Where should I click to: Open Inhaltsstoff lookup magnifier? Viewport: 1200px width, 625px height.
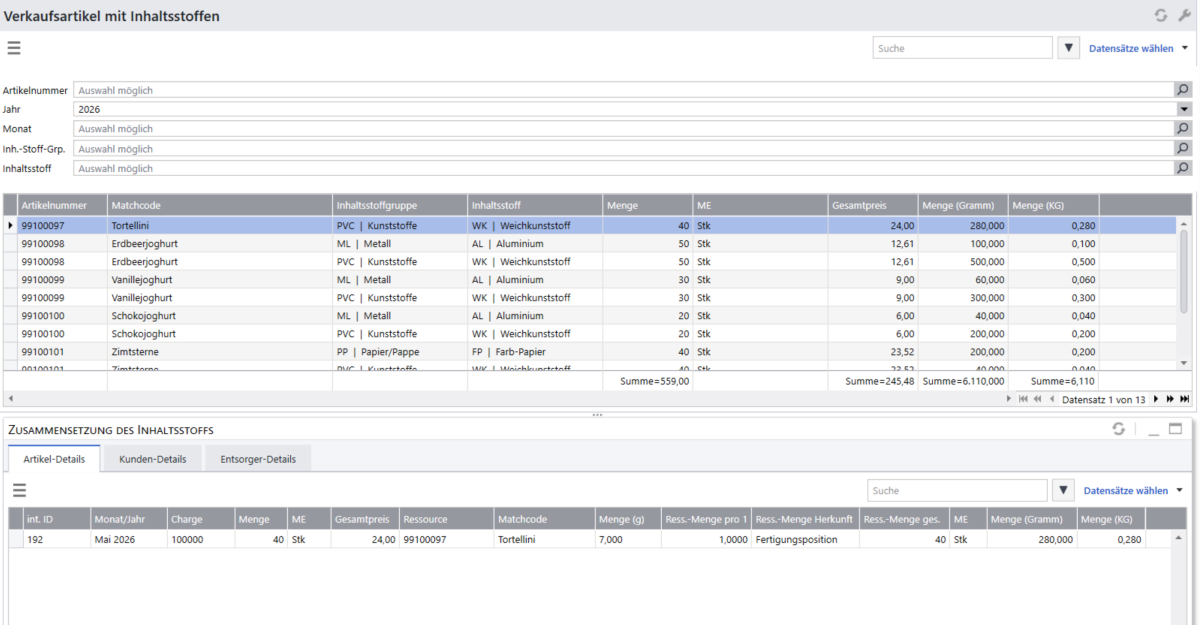[1184, 168]
